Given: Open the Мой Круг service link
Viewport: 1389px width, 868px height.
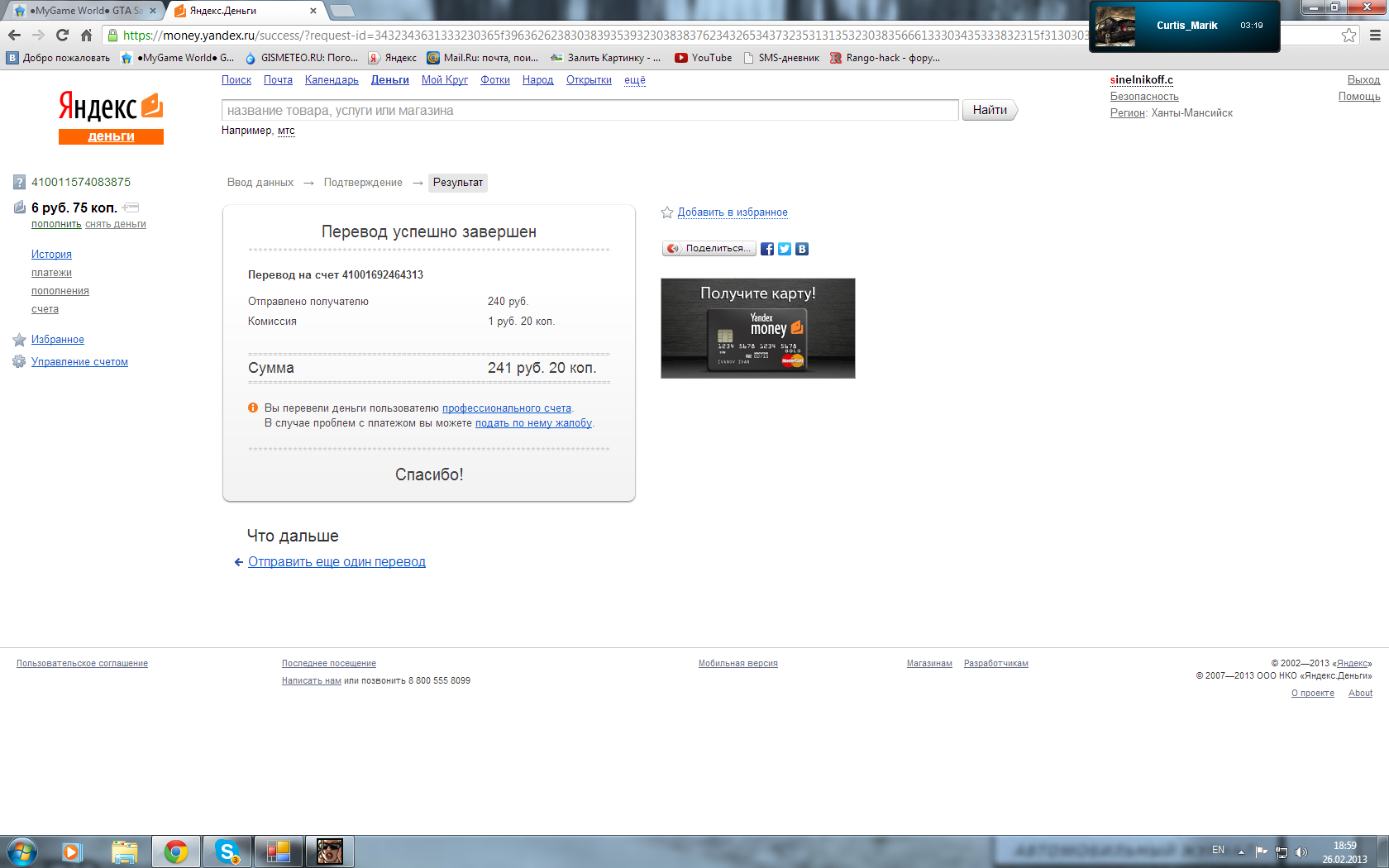Looking at the screenshot, I should pyautogui.click(x=445, y=80).
